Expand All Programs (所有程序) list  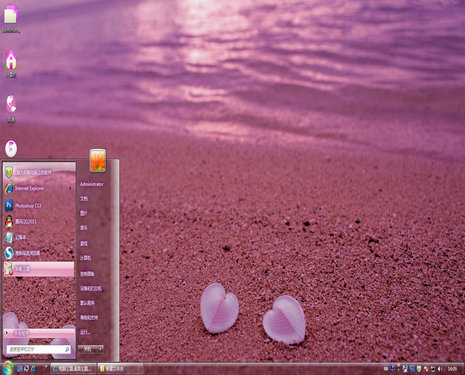pos(39,333)
